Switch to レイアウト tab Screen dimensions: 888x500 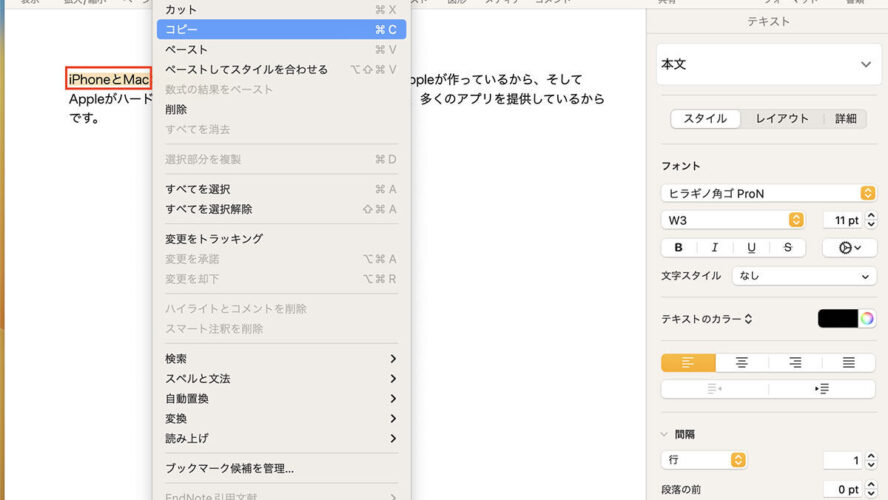[x=782, y=118]
